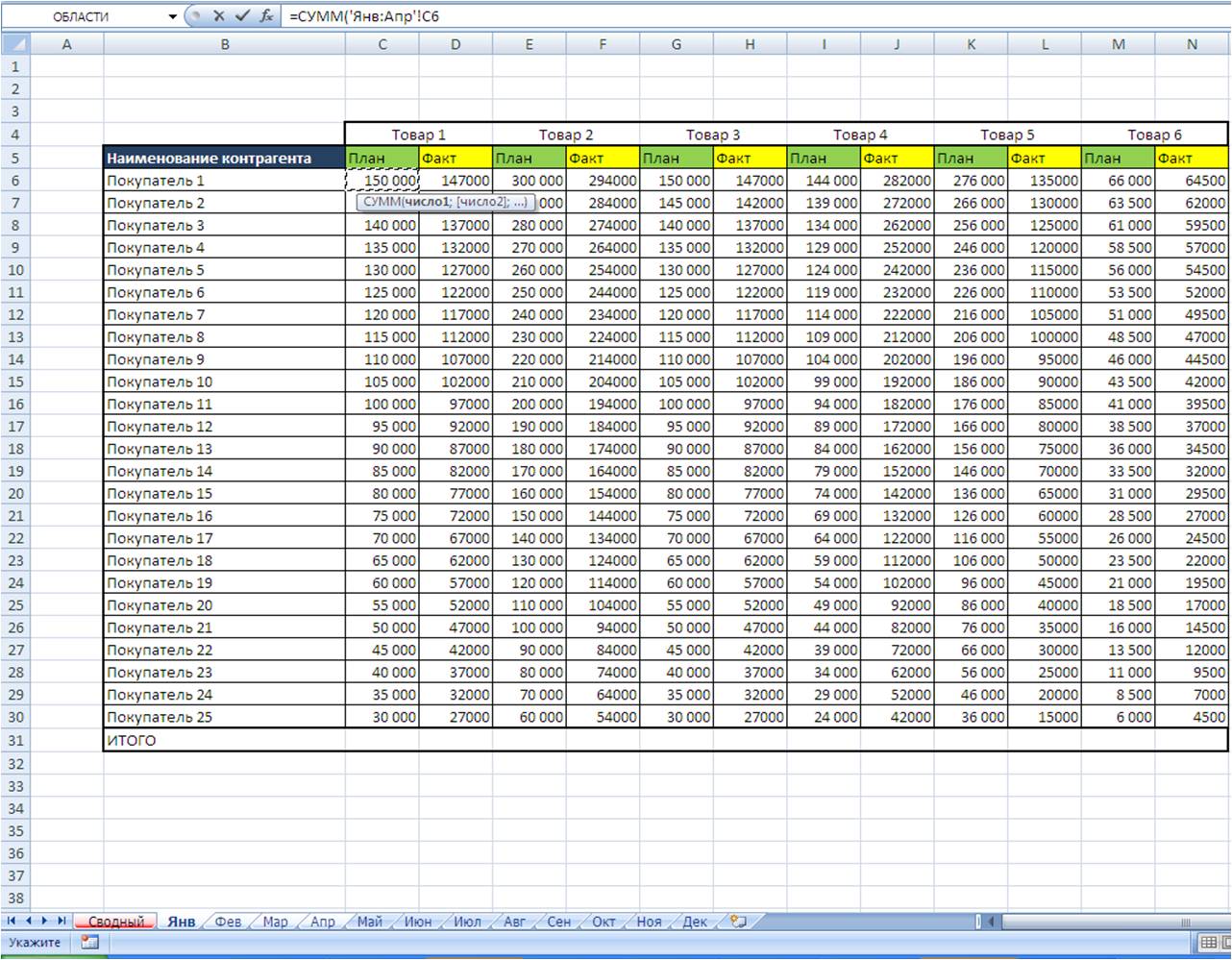Image resolution: width=1232 pixels, height=960 pixels.
Task: Open the Сводный sheet tab
Action: [x=115, y=922]
